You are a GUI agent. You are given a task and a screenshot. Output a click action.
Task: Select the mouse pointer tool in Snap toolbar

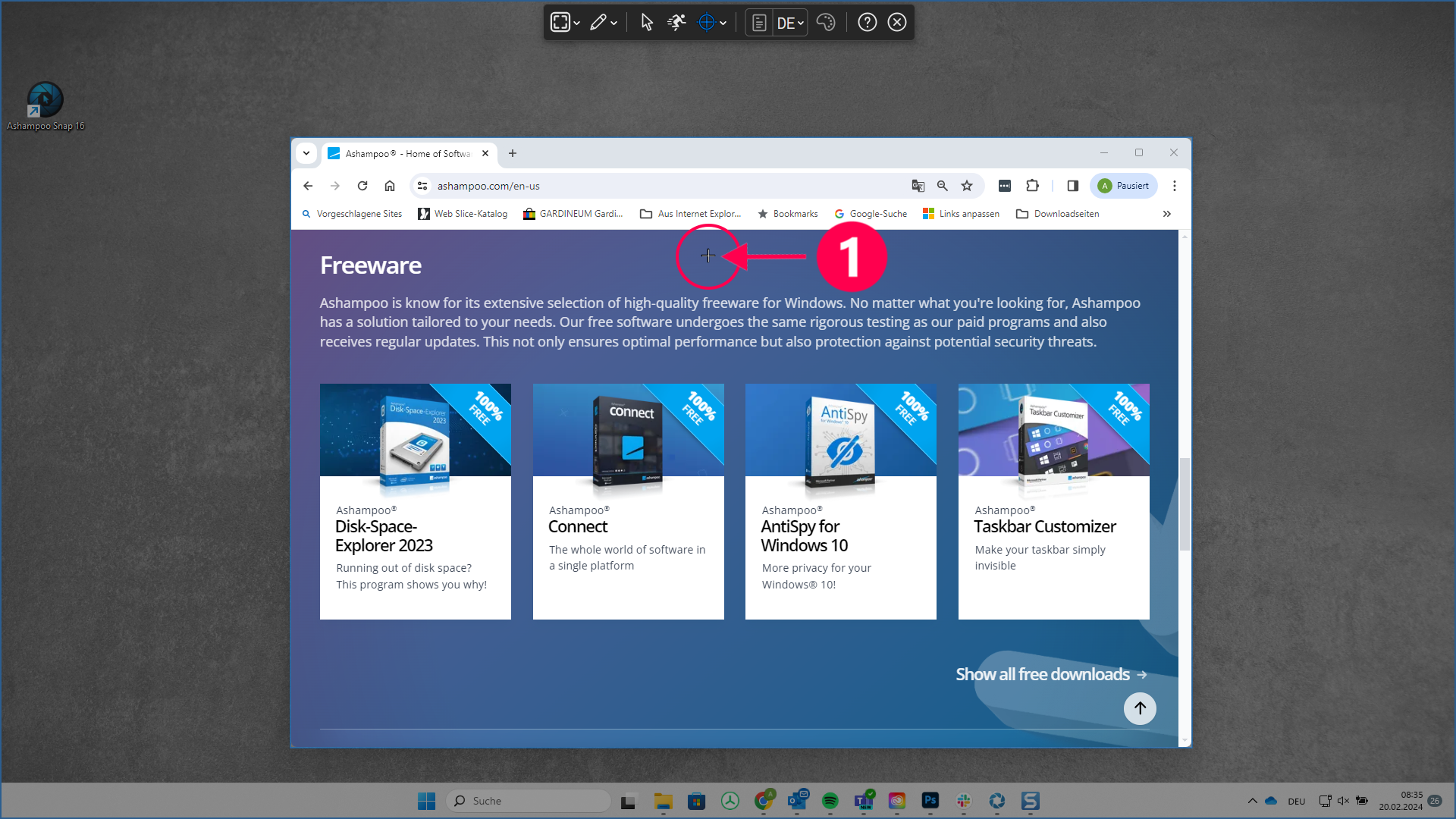pos(646,22)
